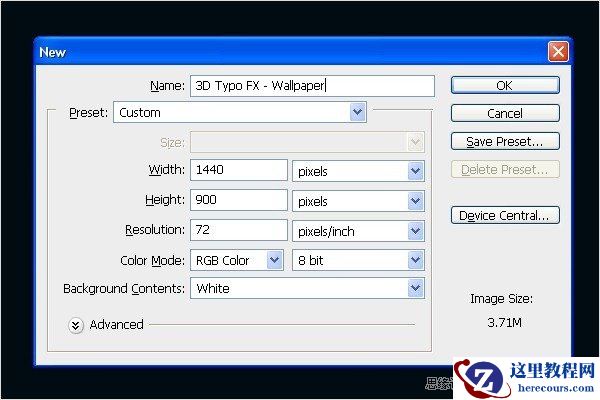This screenshot has width=600, height=400.
Task: Click Save Preset... button
Action: click(505, 141)
